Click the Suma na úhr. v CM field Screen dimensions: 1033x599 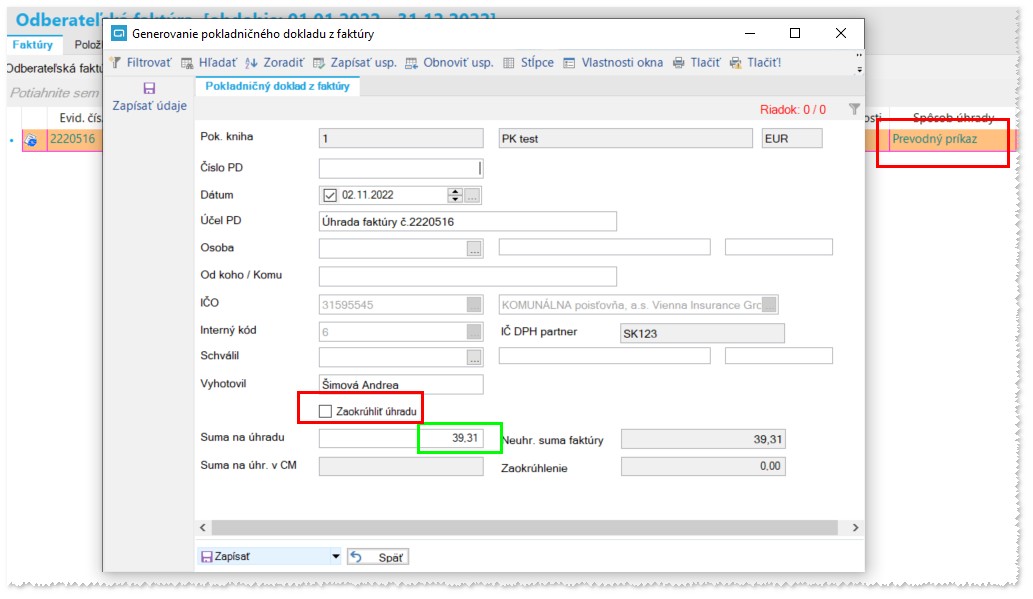tap(401, 466)
